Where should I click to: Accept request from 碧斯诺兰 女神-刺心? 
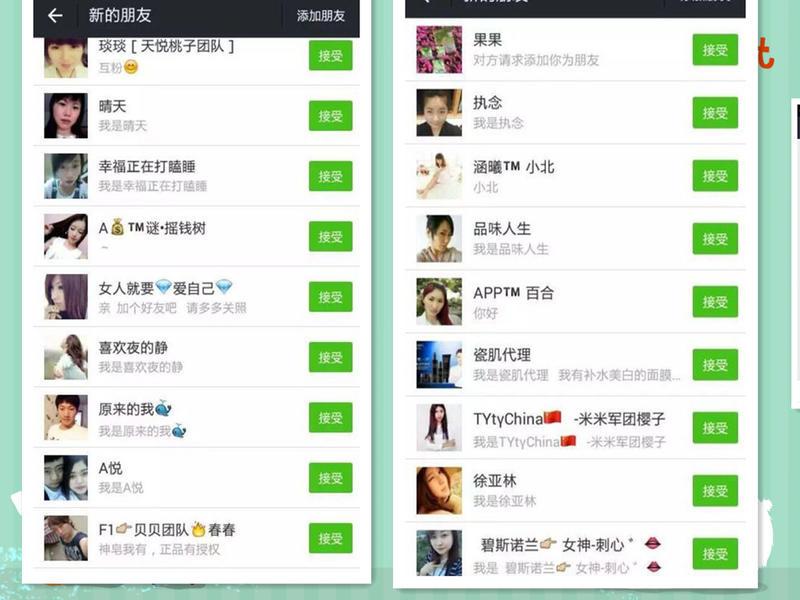click(x=715, y=554)
